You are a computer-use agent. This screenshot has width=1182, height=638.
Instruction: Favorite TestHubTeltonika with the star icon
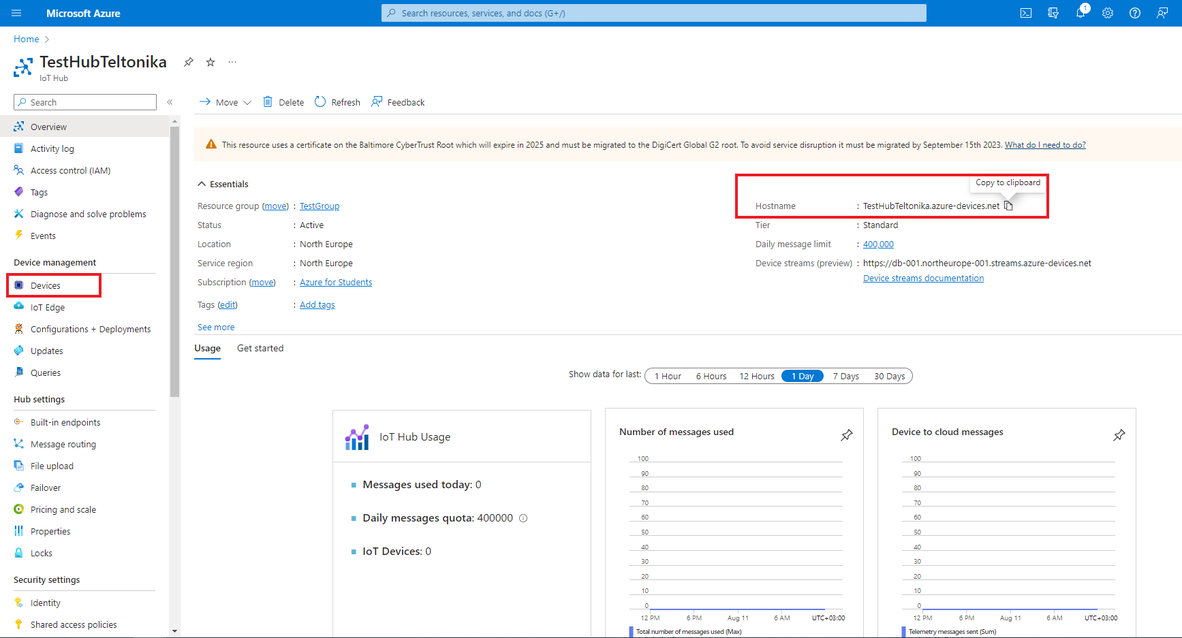coord(210,62)
